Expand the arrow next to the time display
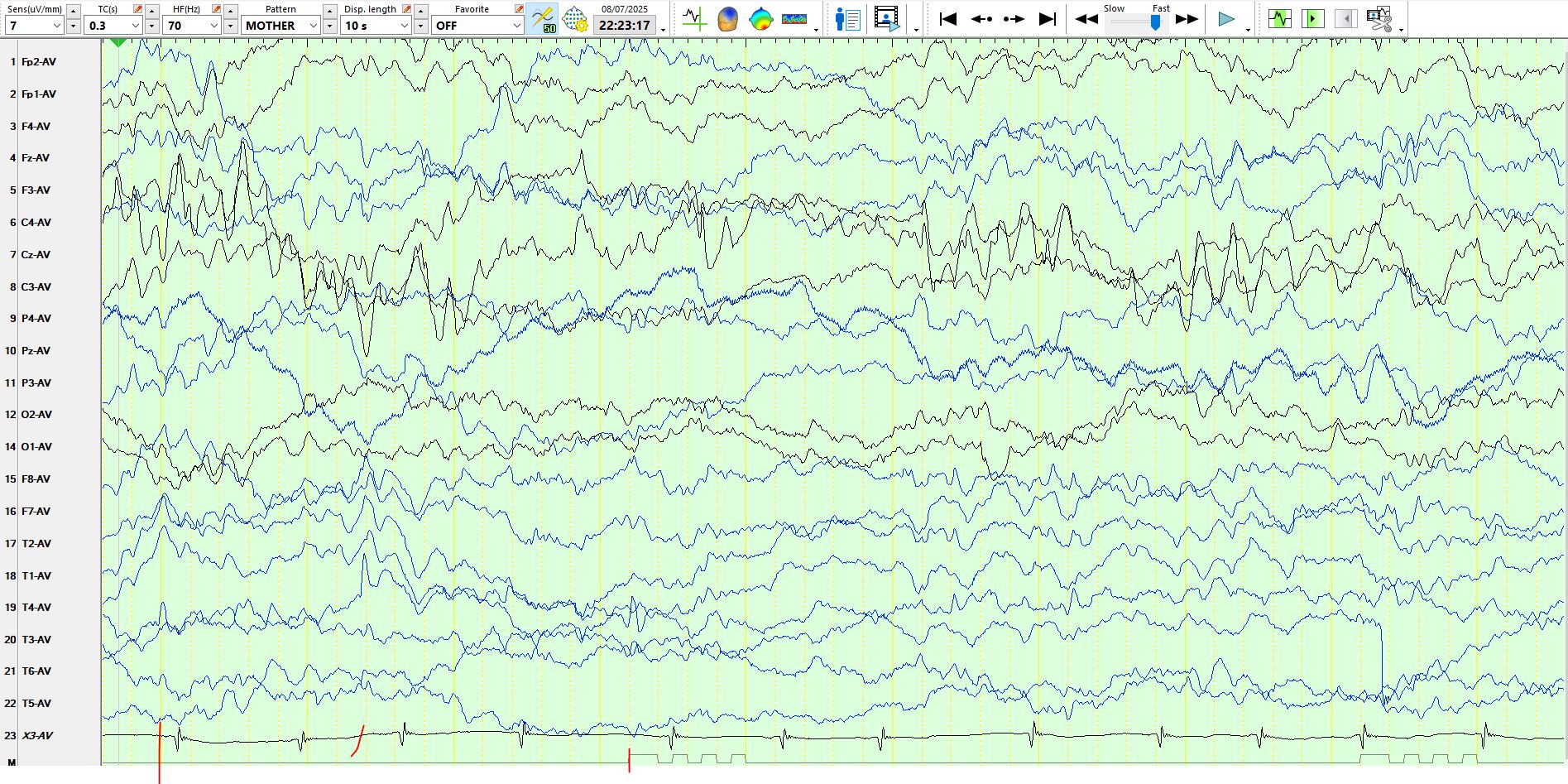Viewport: 1568px width, 784px height. 664,30
